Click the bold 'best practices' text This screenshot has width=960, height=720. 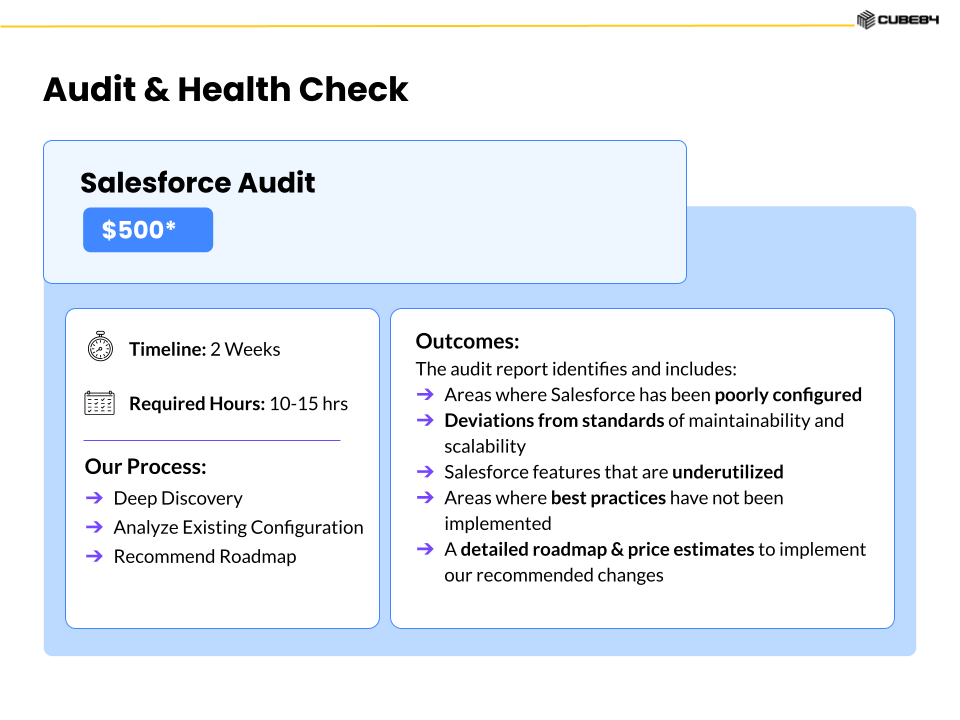(x=608, y=498)
